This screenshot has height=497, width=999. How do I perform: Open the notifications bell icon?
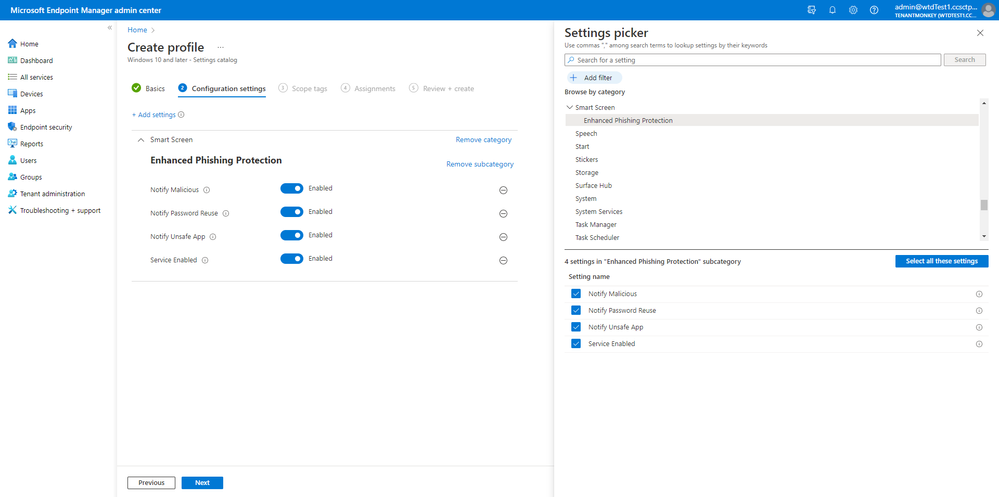point(832,9)
